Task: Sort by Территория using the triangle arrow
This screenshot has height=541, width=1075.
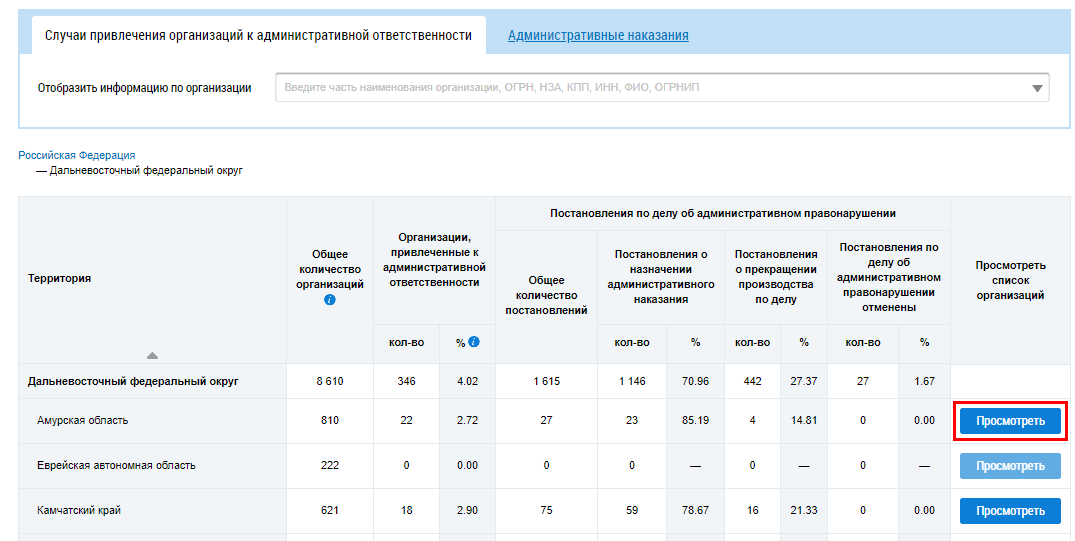Action: (x=152, y=355)
